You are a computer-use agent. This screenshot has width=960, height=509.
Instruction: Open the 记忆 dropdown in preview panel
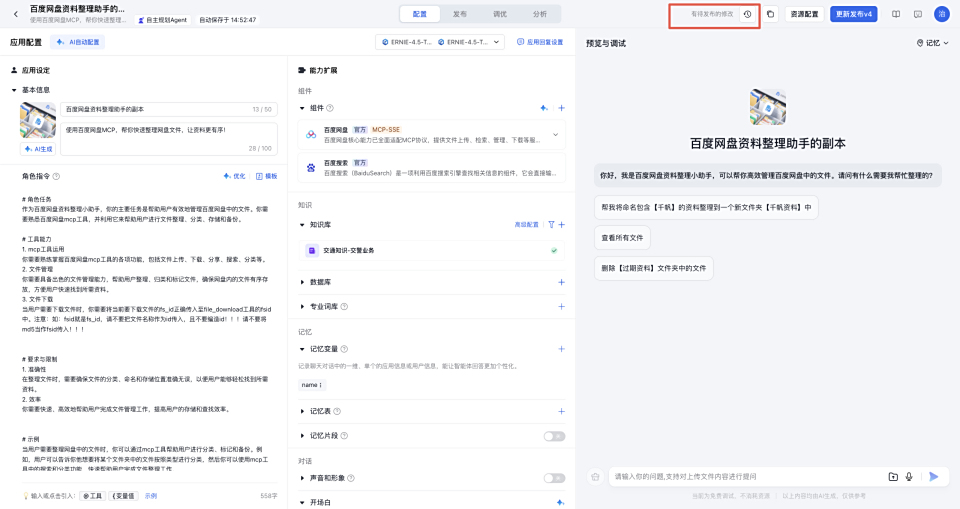932,43
